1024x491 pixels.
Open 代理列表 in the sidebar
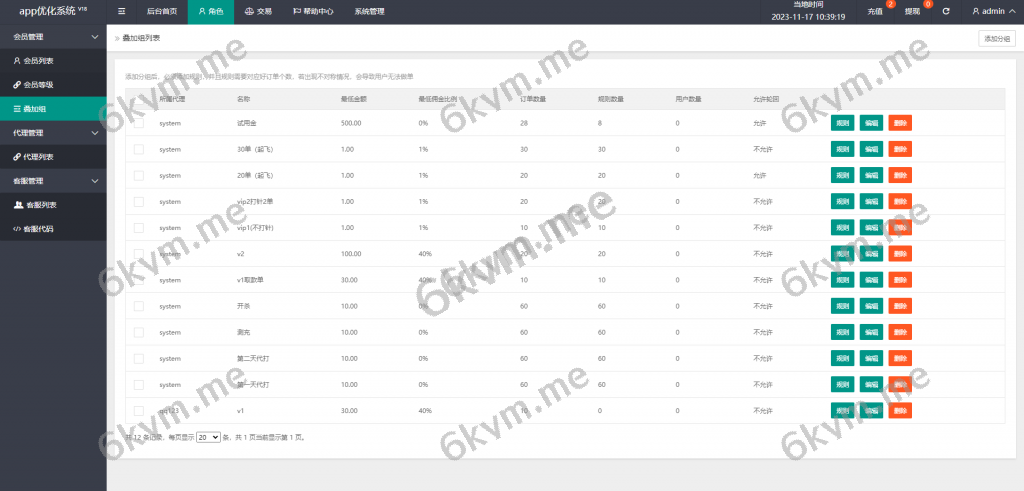coord(38,157)
